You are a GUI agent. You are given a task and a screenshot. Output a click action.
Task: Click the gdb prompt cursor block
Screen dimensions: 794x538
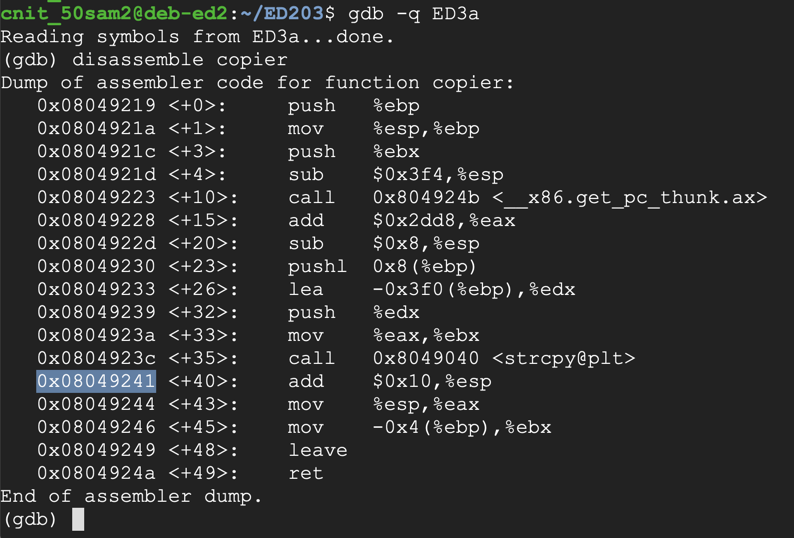click(x=78, y=519)
